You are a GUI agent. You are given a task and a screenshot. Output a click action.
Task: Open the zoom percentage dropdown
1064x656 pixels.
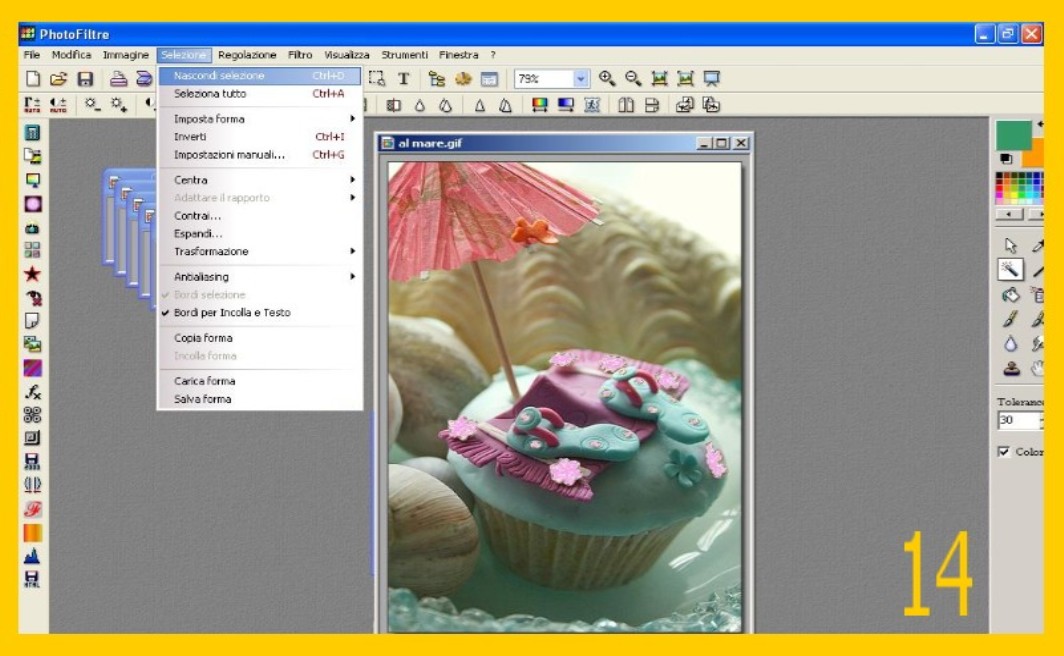(x=581, y=79)
